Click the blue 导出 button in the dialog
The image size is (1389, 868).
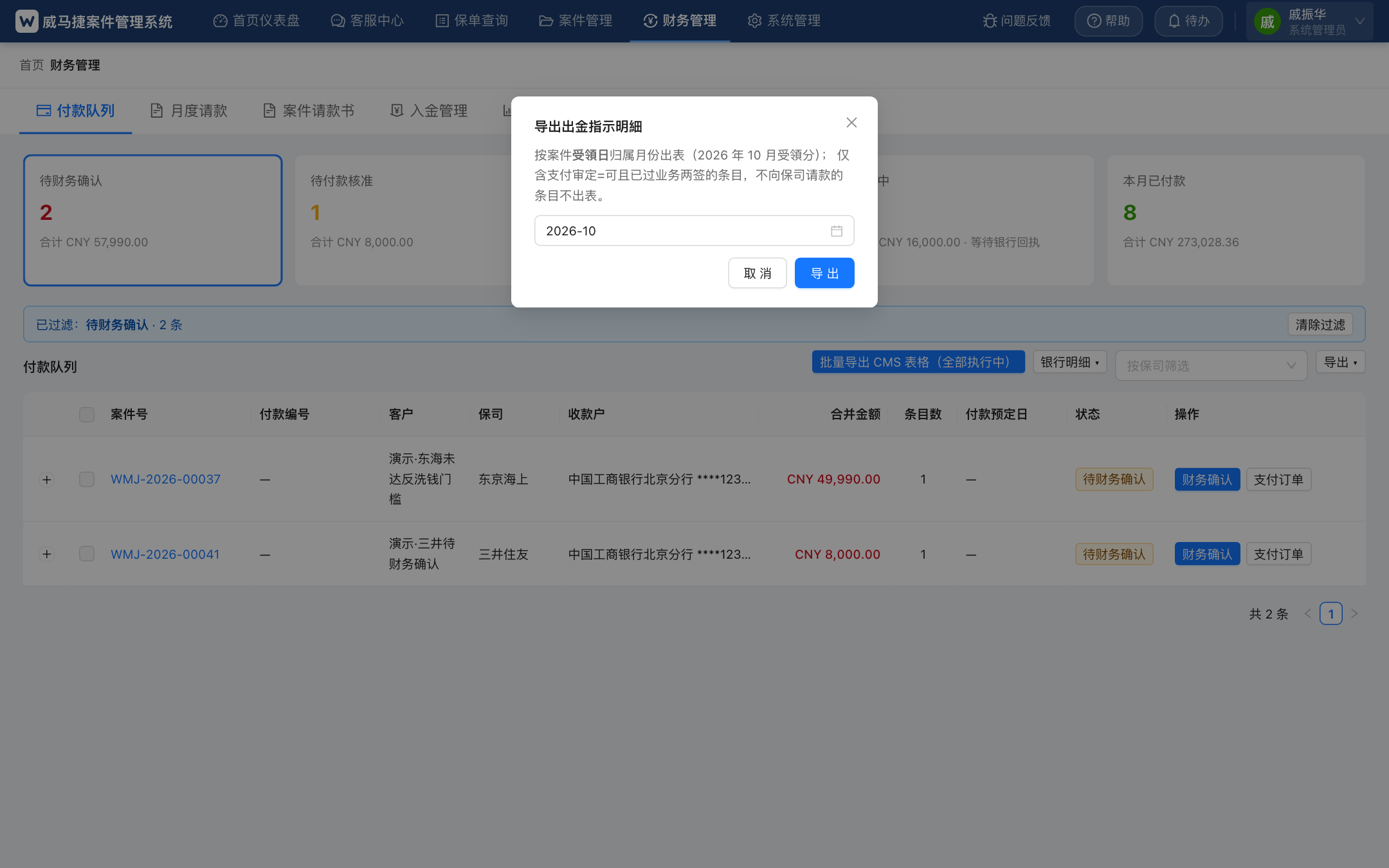point(824,273)
